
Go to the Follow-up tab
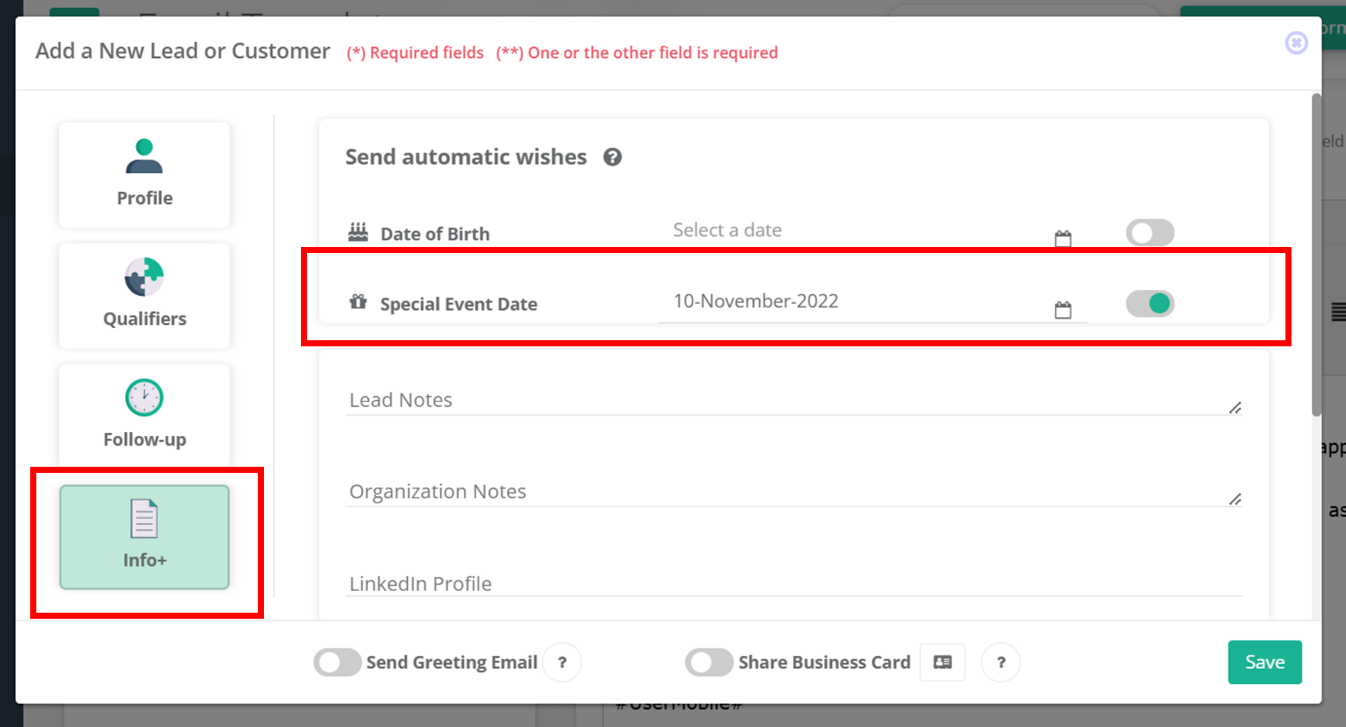click(144, 417)
